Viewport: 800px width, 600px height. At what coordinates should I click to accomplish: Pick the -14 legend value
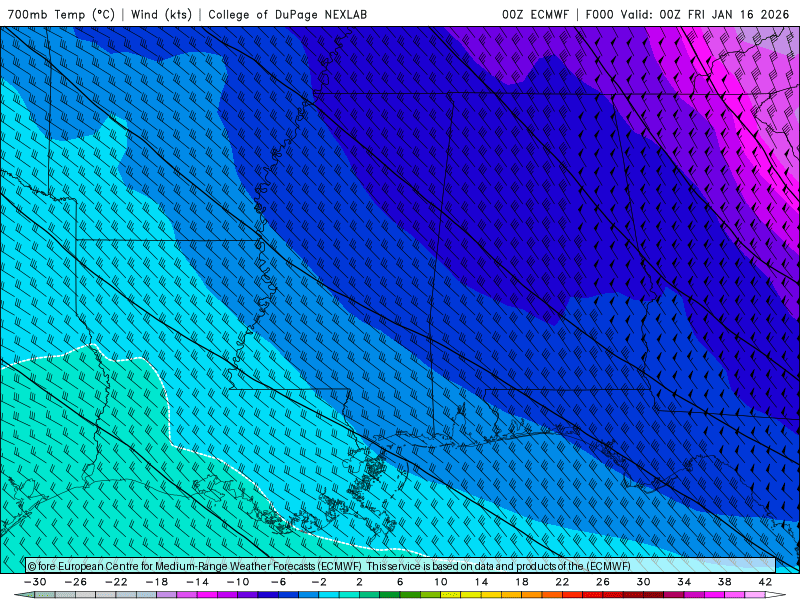197,582
